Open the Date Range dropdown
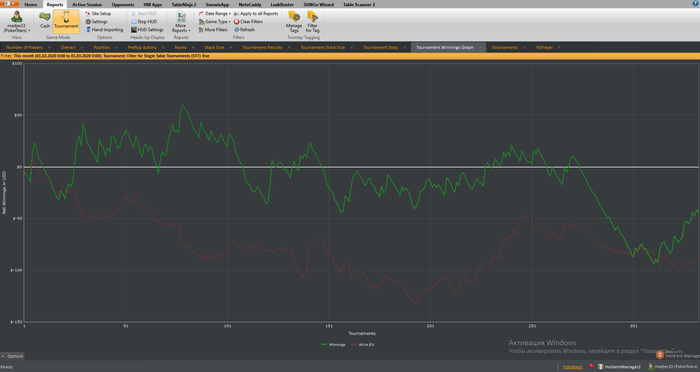The height and width of the screenshot is (372, 700). (x=214, y=13)
